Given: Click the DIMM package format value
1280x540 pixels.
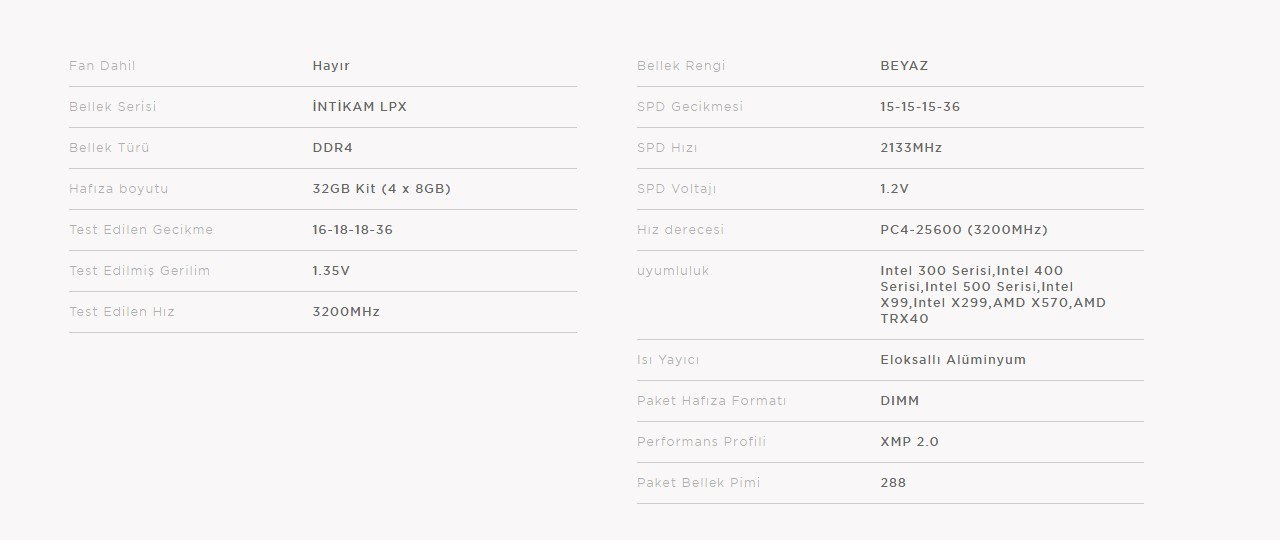Looking at the screenshot, I should [x=900, y=401].
